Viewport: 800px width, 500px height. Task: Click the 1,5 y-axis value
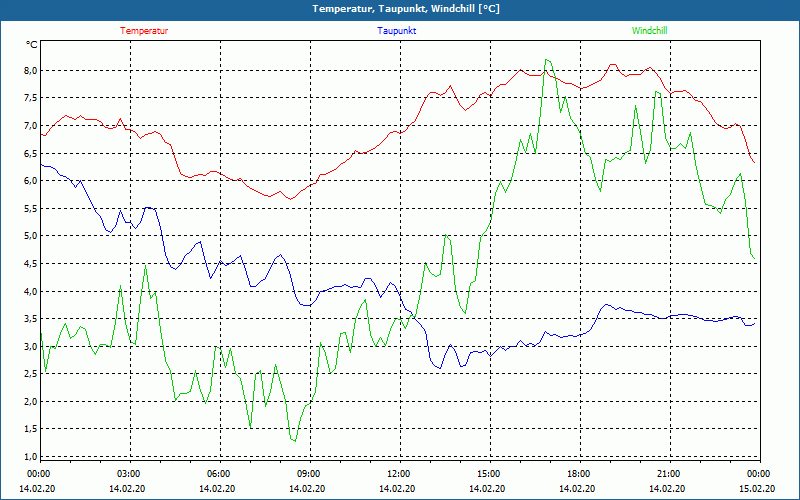pos(31,429)
